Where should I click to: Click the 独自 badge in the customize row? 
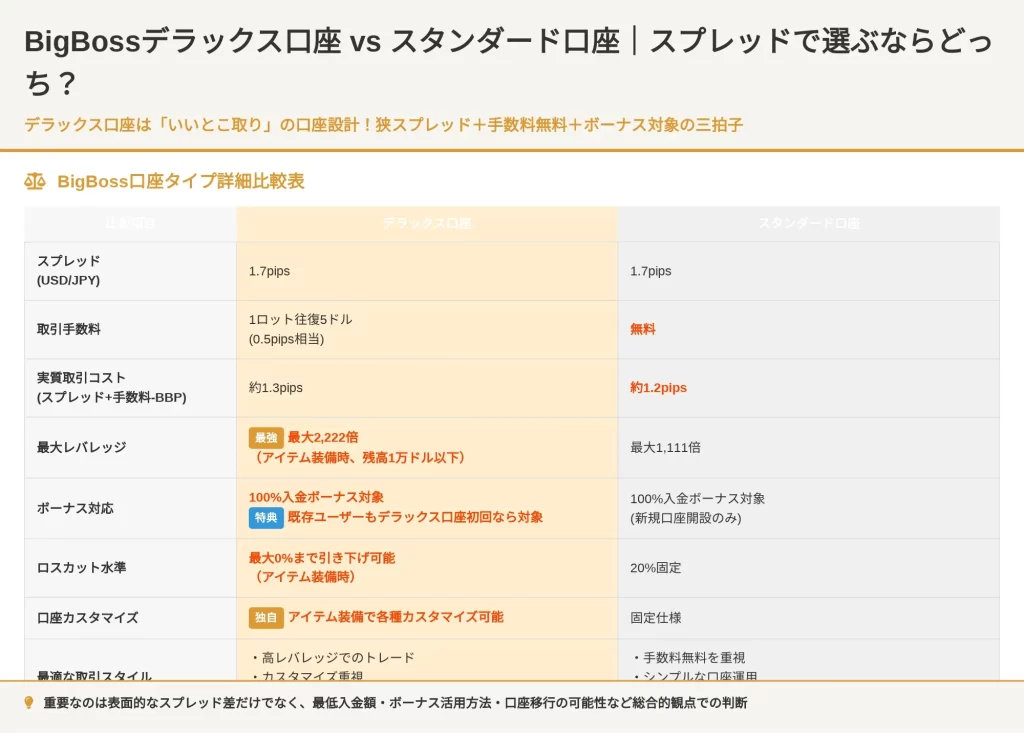click(266, 617)
